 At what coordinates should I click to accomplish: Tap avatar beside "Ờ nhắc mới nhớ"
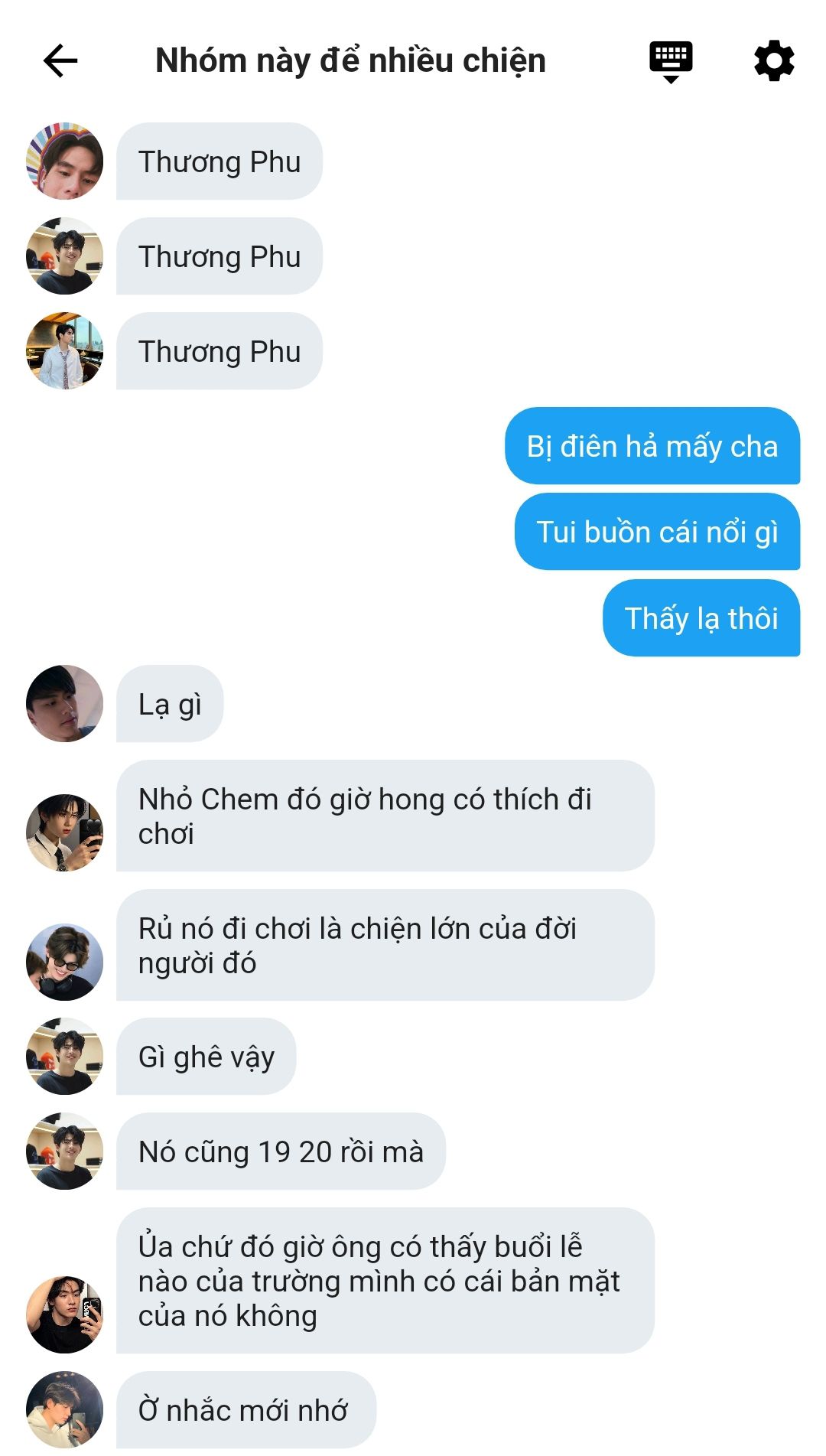point(65,1410)
